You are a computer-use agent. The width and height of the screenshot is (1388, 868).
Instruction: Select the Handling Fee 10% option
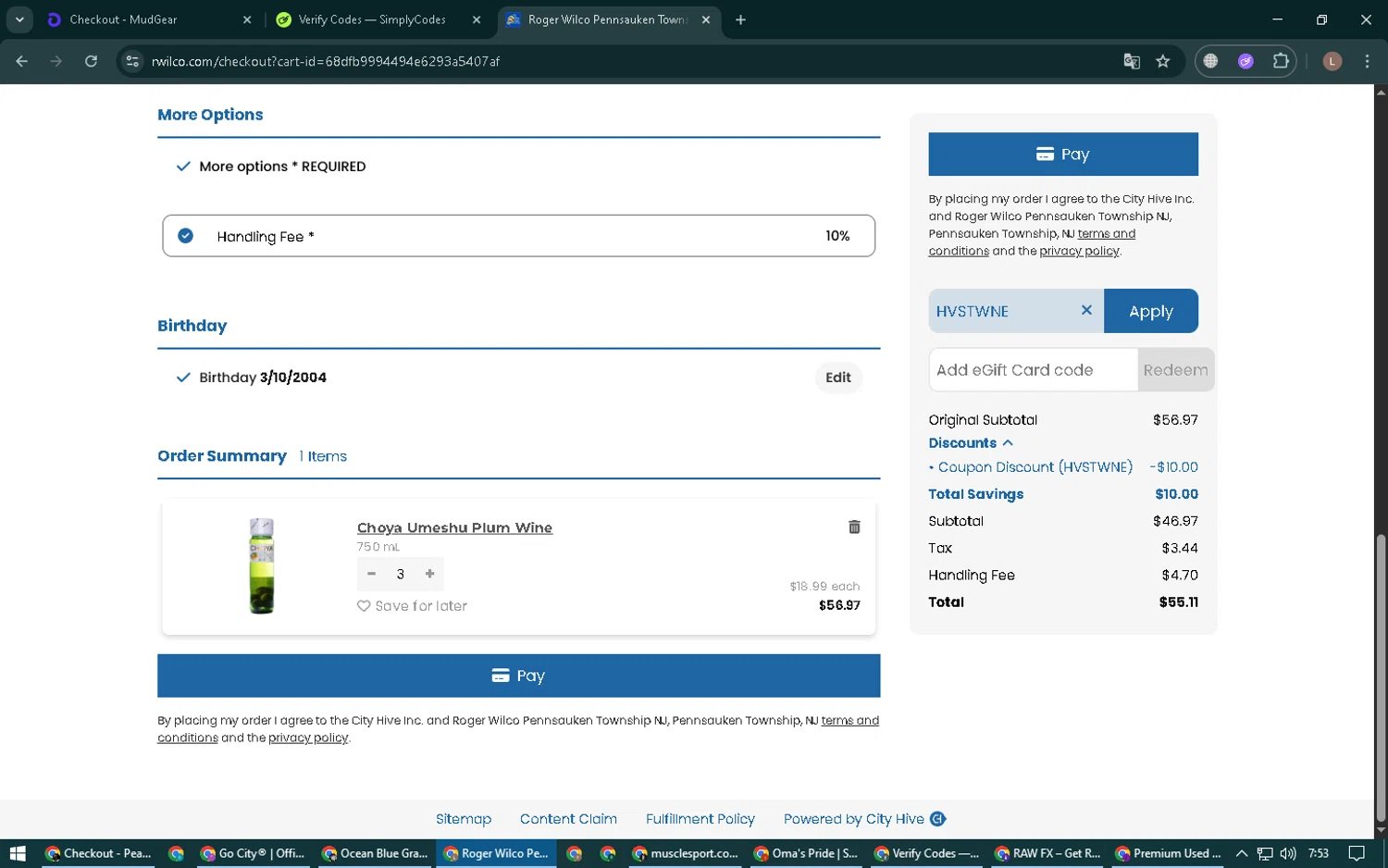coord(518,236)
